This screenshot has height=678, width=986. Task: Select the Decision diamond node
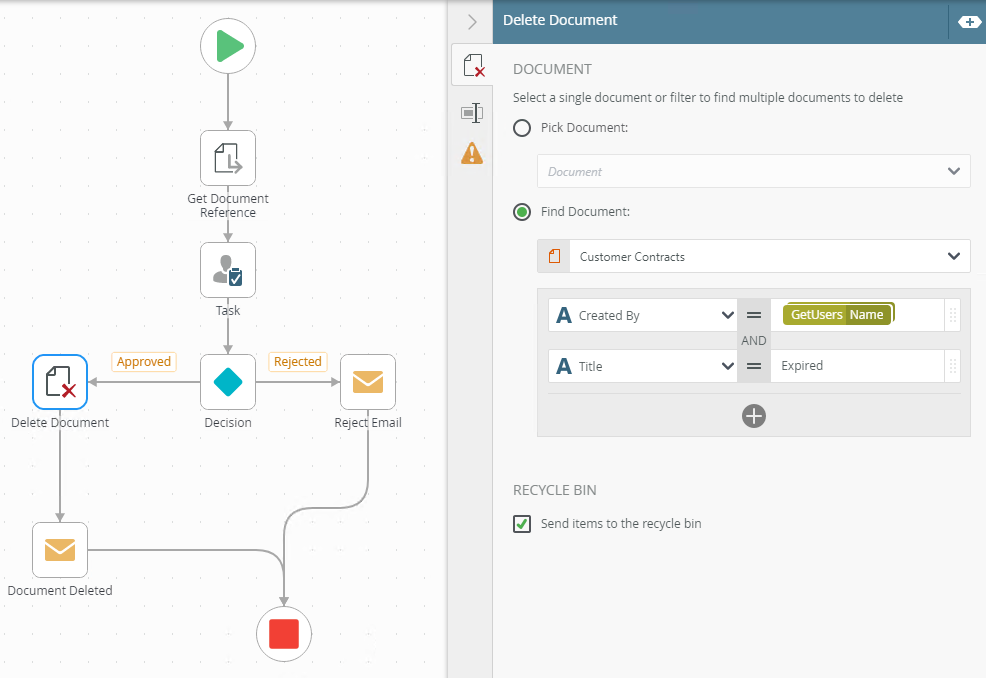point(228,382)
